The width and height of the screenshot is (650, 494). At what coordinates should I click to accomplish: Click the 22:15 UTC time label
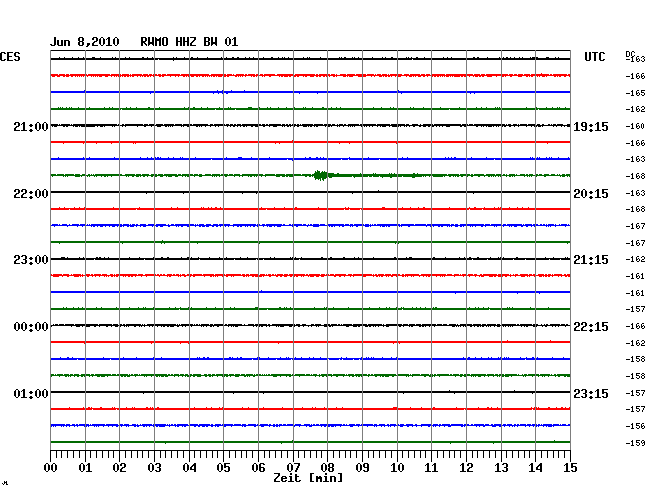pos(591,327)
